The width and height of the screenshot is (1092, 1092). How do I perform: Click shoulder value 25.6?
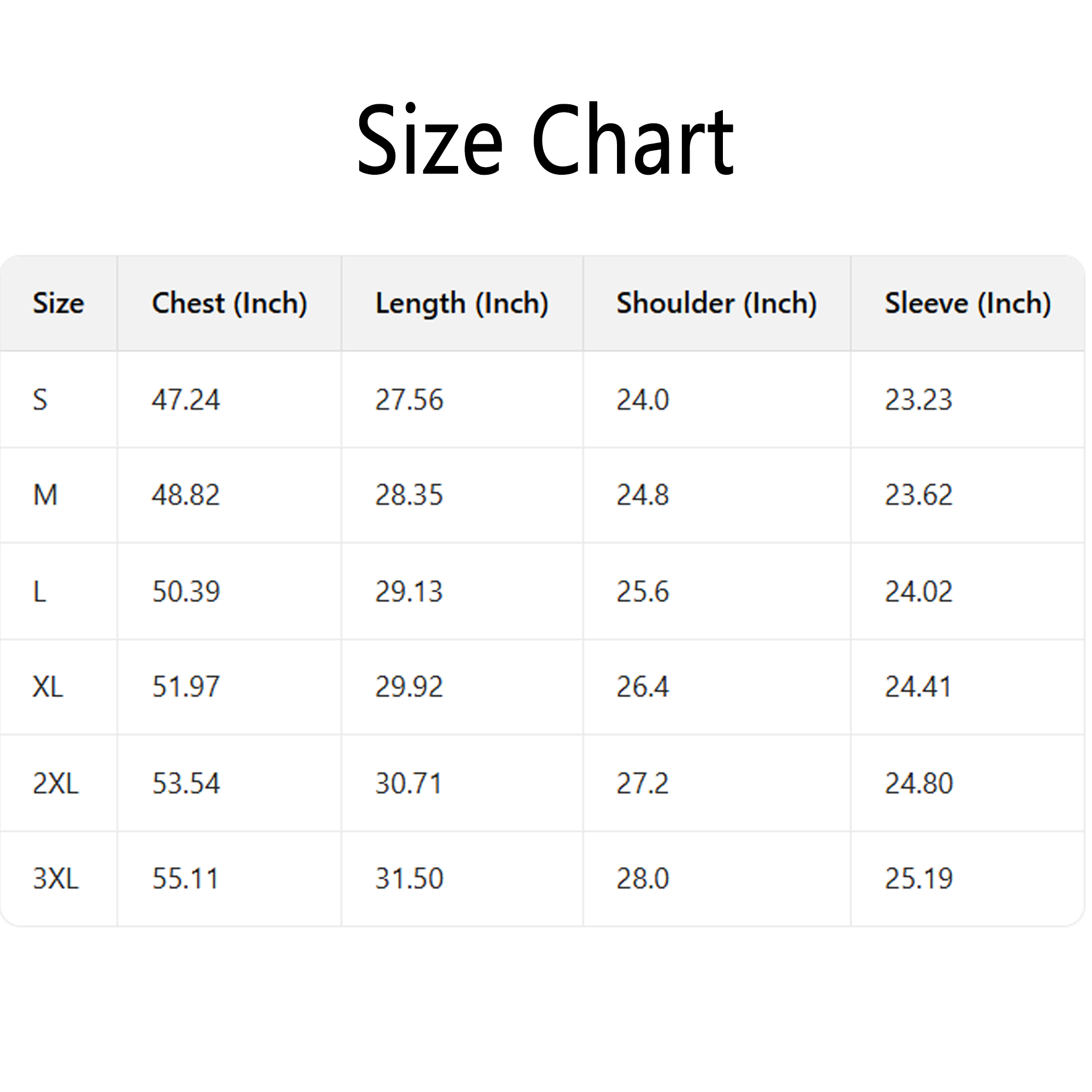tap(643, 592)
